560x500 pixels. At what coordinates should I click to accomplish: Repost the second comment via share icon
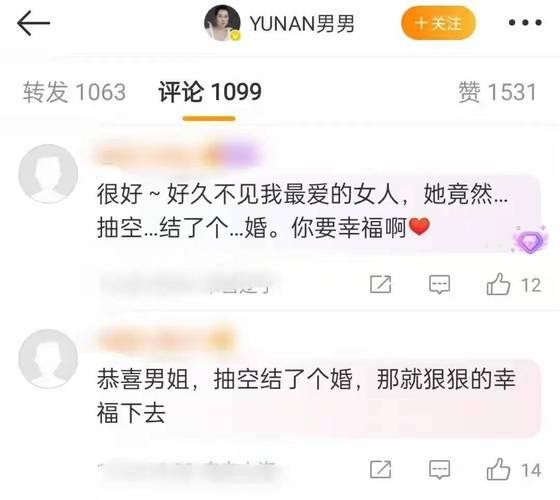pyautogui.click(x=381, y=469)
